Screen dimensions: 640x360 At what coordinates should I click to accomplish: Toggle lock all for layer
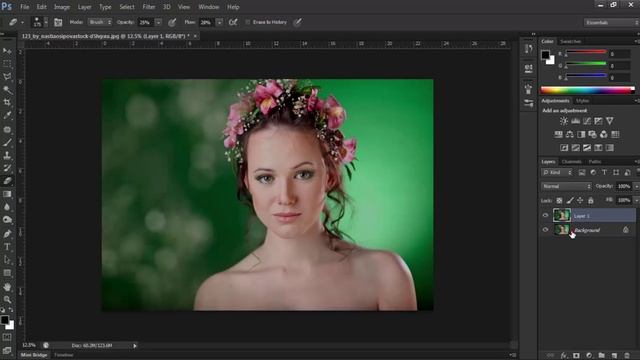tap(591, 200)
